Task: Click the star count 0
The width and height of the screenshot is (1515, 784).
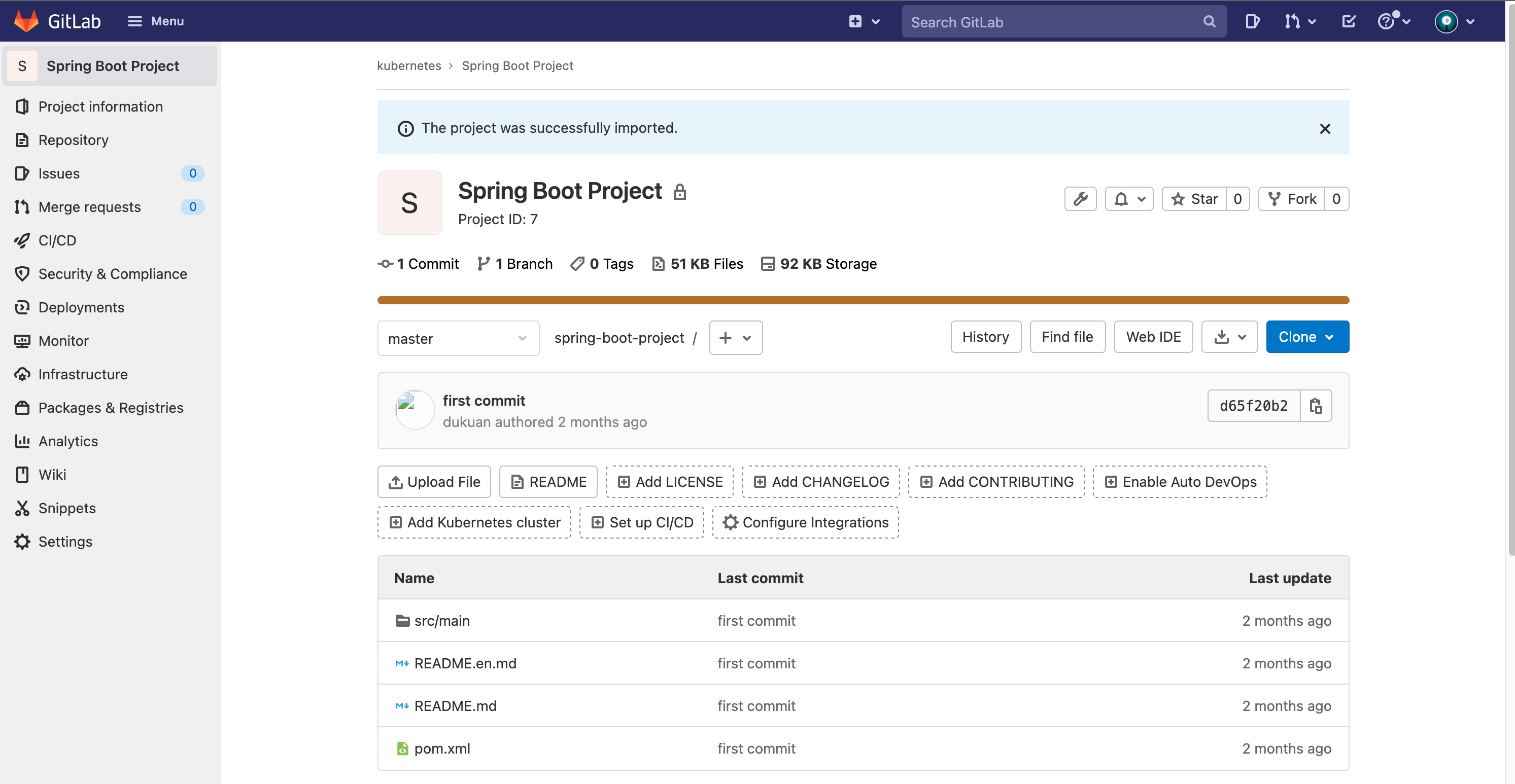Action: pos(1238,199)
